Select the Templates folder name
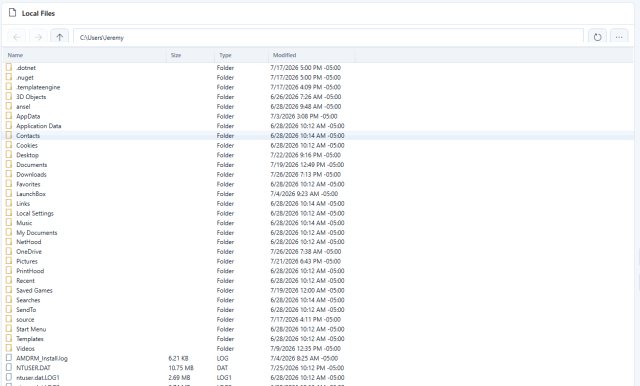Screen dimensions: 640x386 click(x=30, y=339)
